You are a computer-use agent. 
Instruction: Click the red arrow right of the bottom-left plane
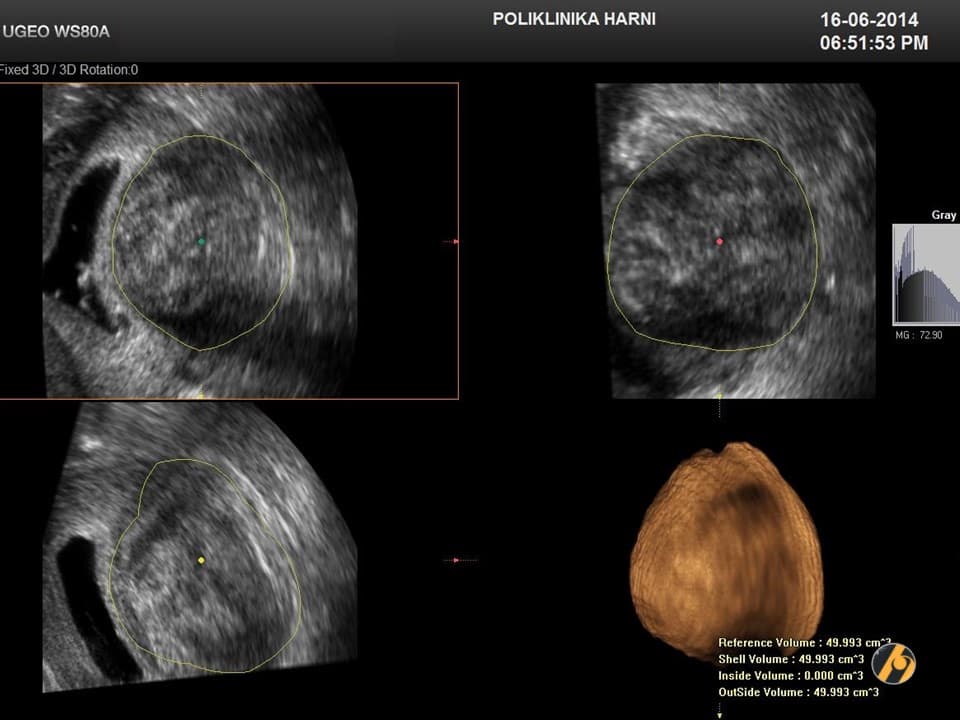pos(455,560)
